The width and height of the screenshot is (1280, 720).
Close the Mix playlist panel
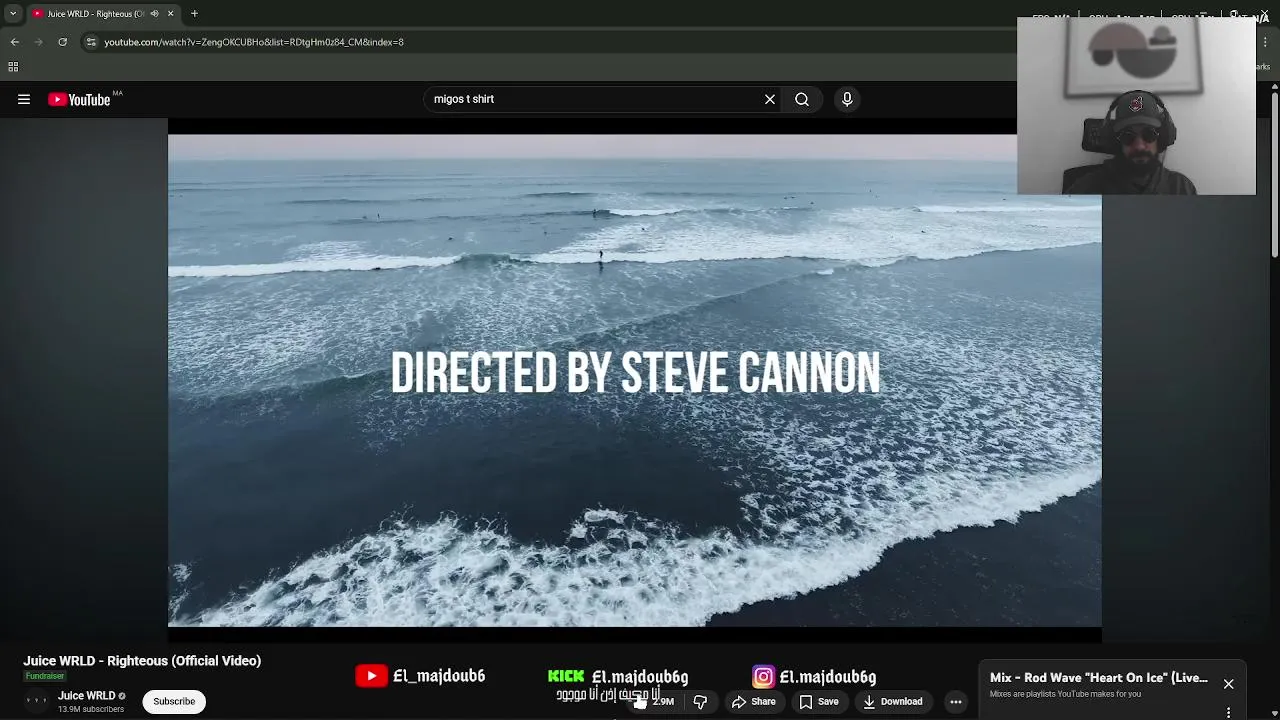pos(1228,684)
